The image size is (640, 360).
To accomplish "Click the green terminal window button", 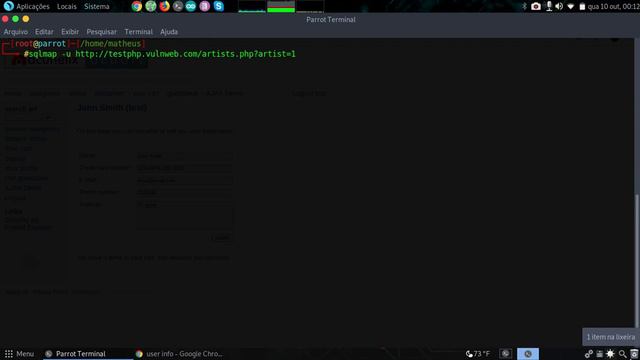I will pyautogui.click(x=16, y=19).
